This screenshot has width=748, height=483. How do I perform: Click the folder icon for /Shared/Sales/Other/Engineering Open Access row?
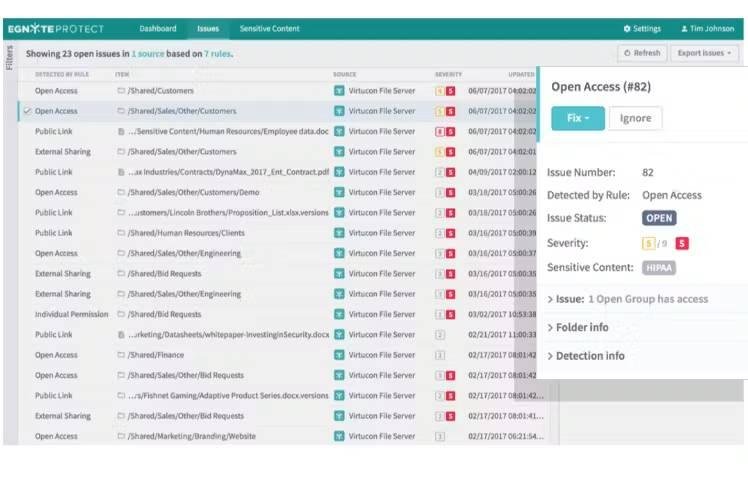point(121,253)
